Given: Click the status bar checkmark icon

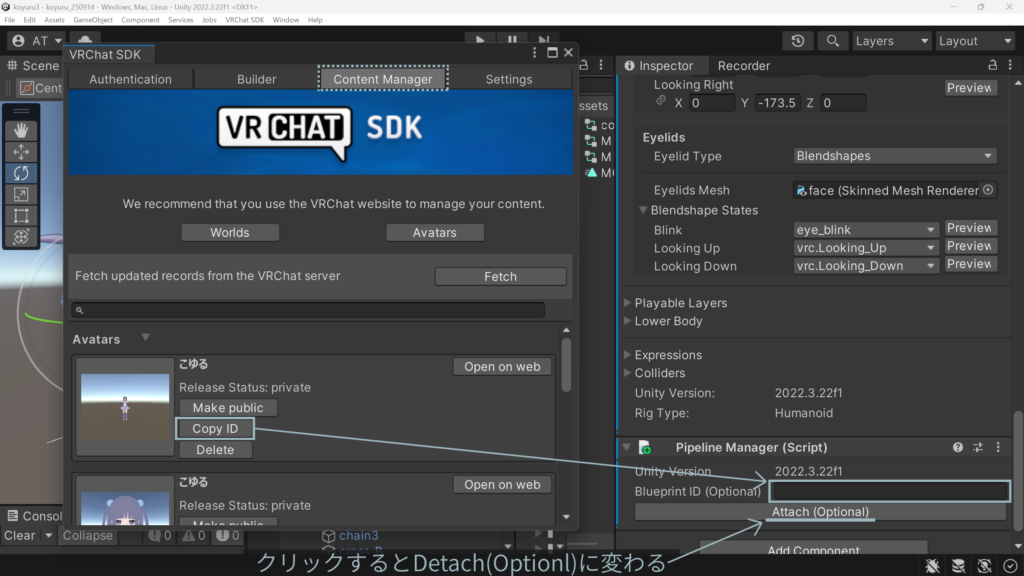Looking at the screenshot, I should click(x=1010, y=566).
